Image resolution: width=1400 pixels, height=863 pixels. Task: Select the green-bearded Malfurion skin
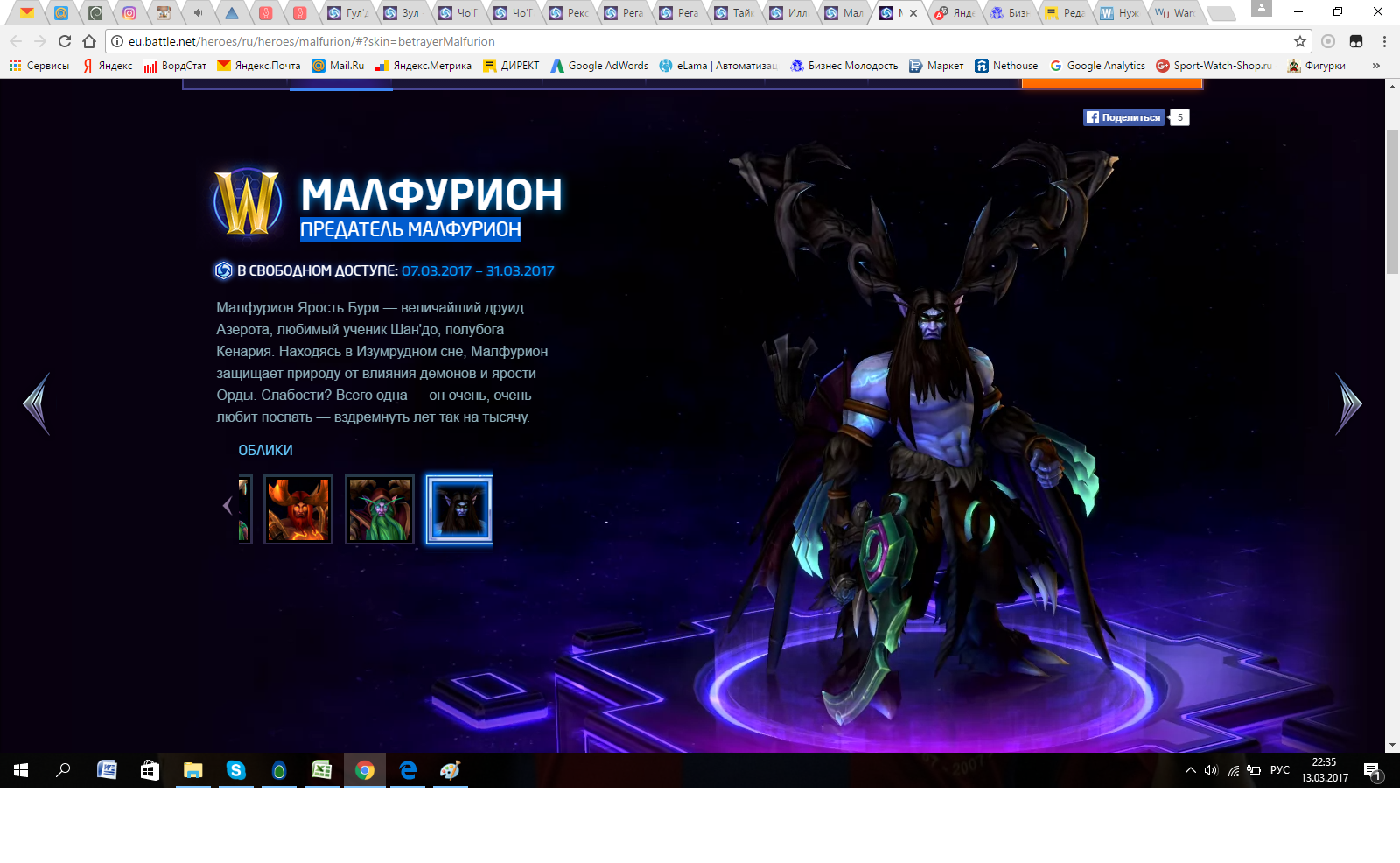click(x=380, y=509)
